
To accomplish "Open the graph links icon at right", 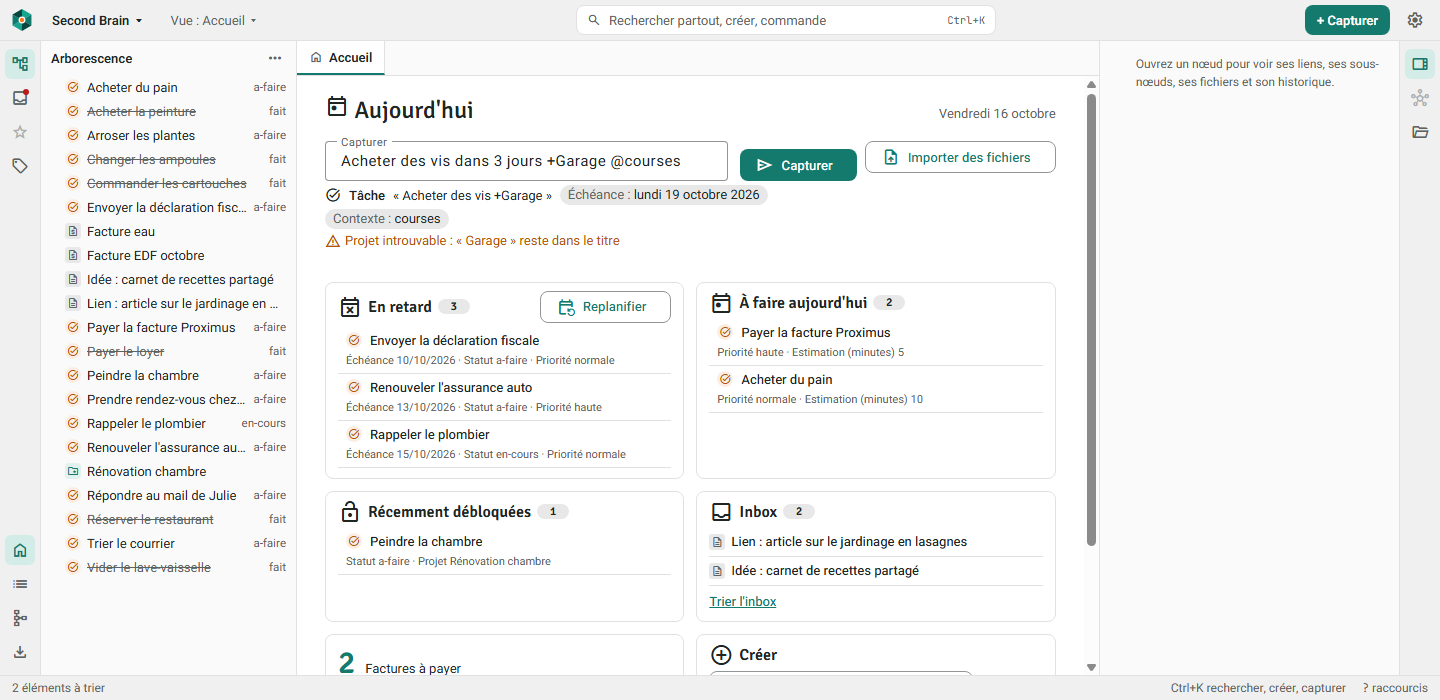I will (1420, 98).
